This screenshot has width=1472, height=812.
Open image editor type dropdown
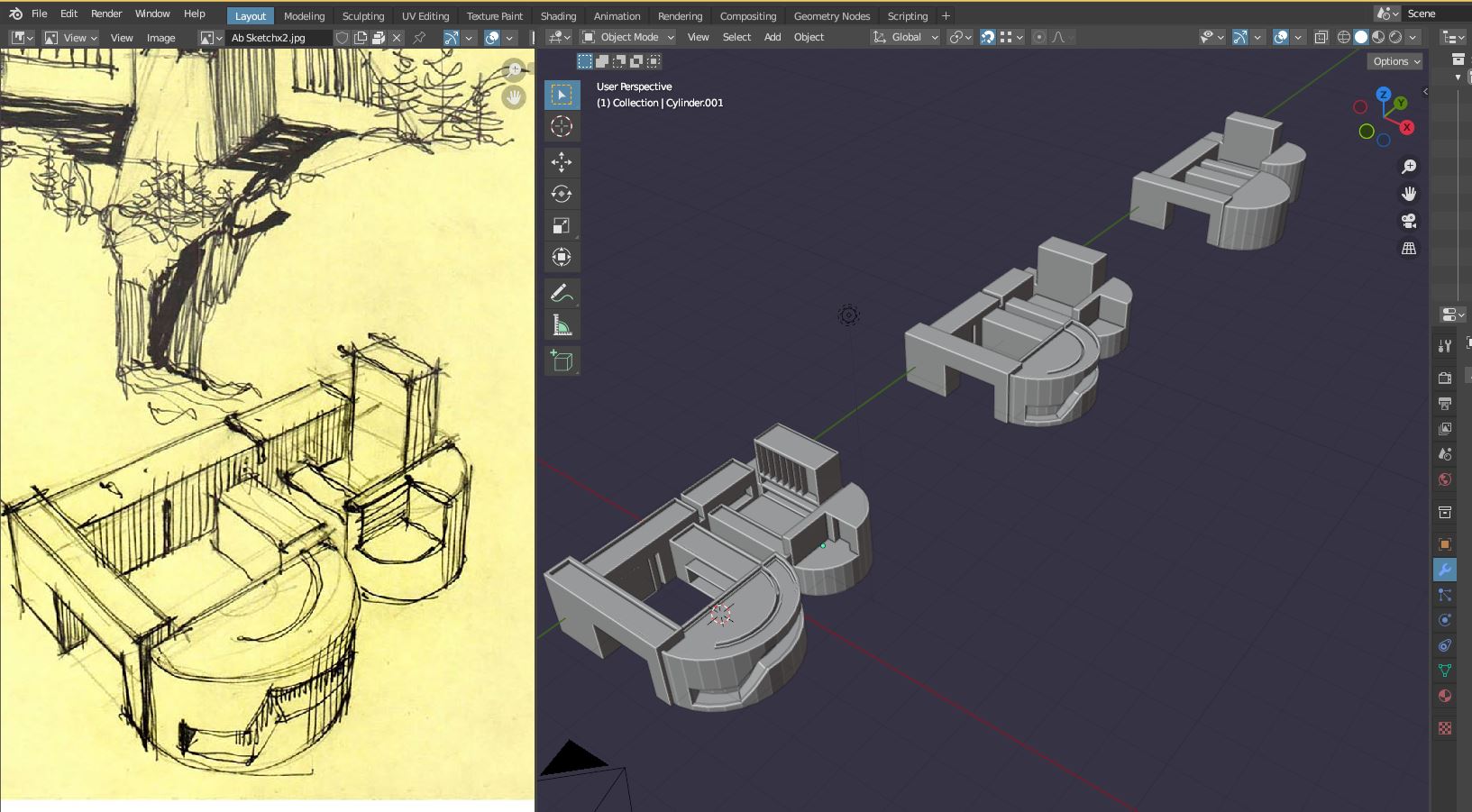[x=23, y=38]
